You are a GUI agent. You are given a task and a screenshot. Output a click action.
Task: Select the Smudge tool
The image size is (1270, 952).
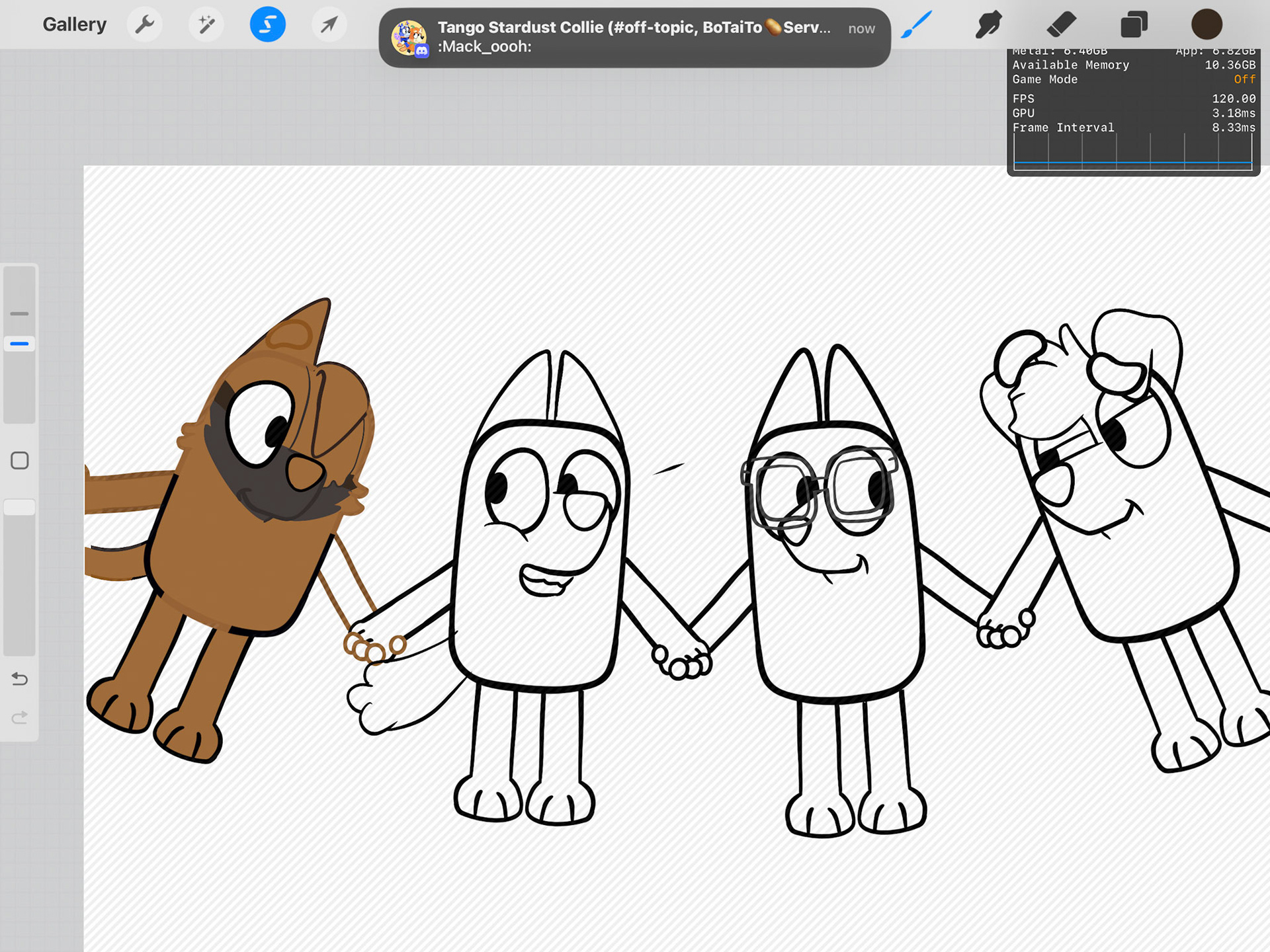(989, 25)
